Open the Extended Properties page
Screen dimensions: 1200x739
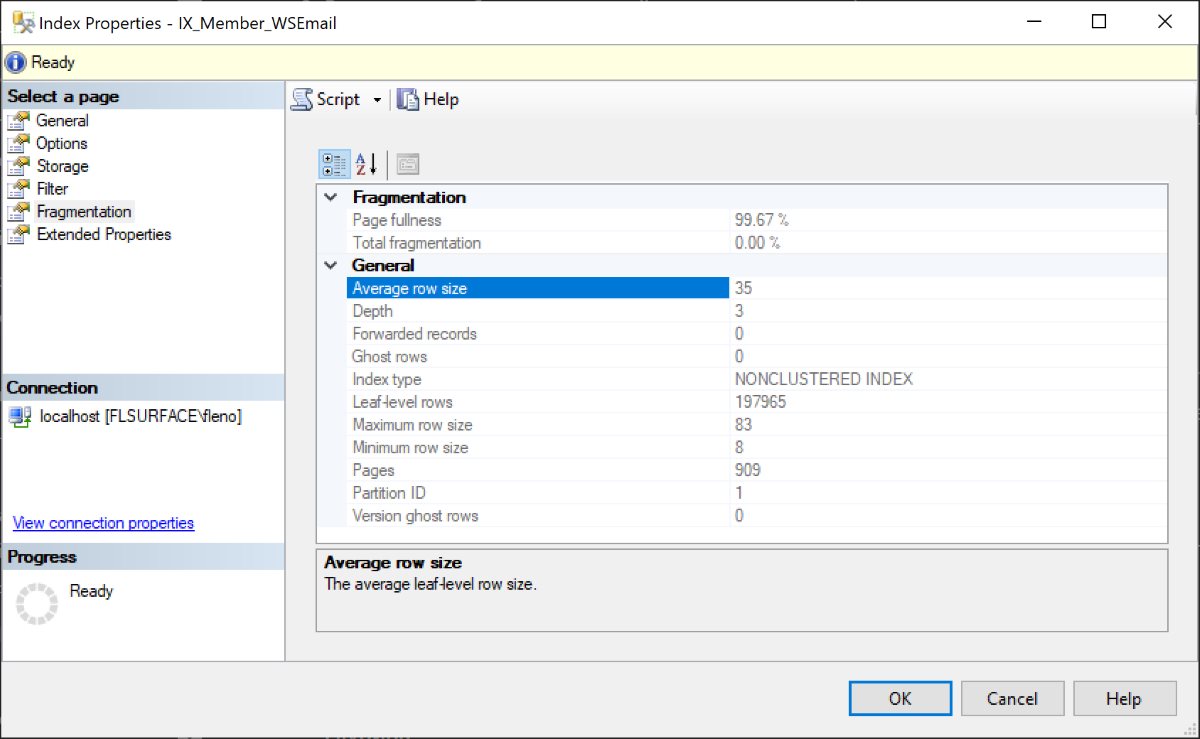tap(104, 235)
